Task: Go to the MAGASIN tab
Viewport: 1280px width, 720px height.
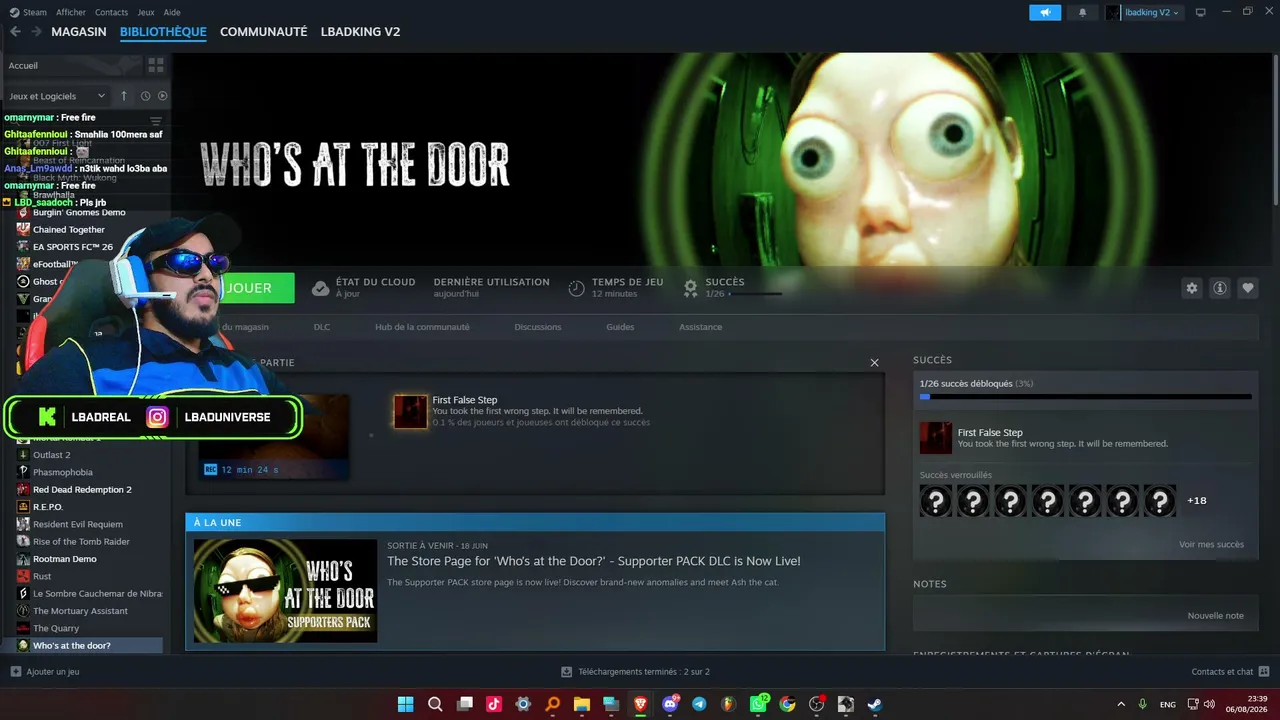Action: [79, 32]
